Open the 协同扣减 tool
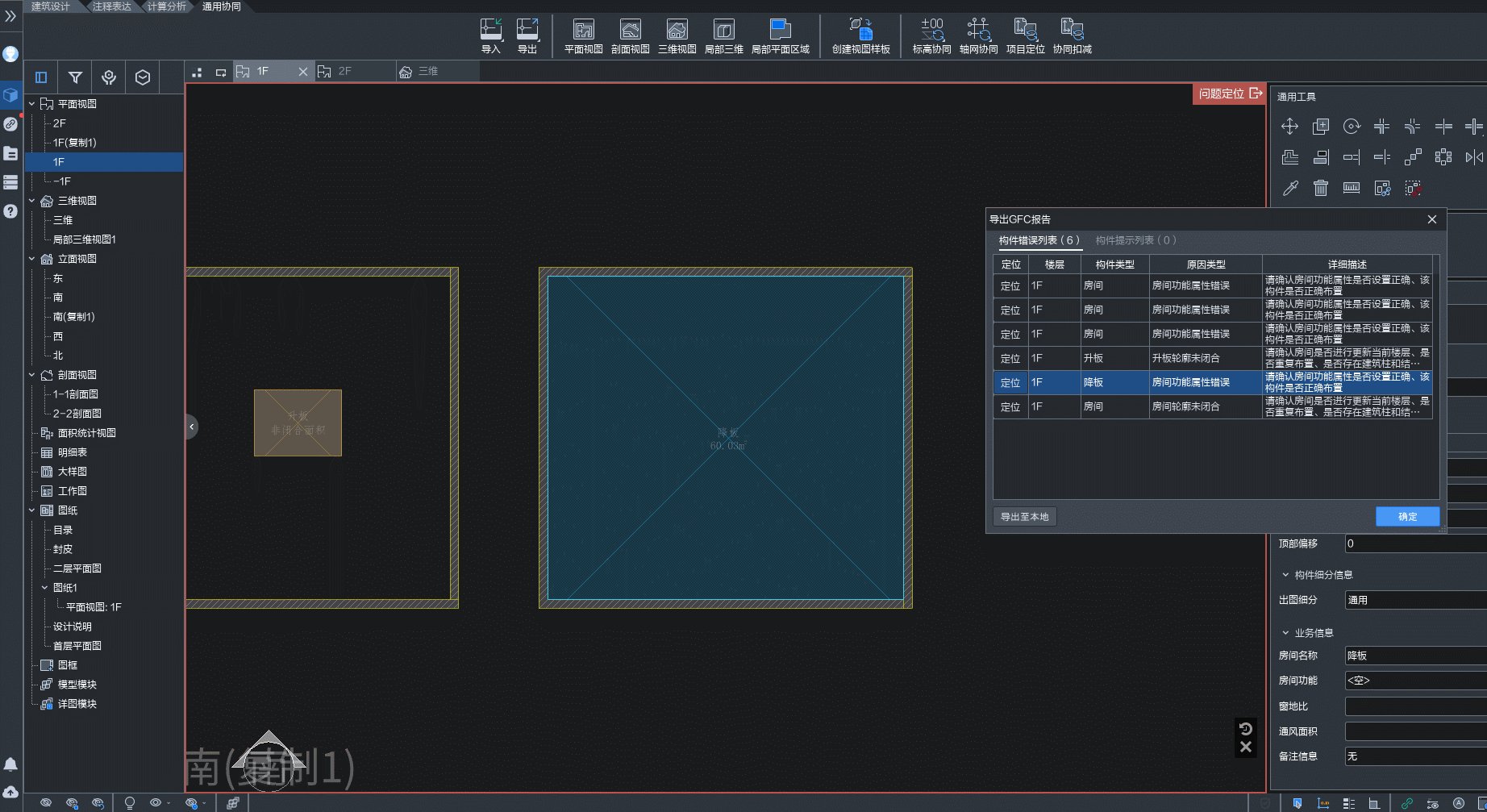Screen dimensions: 1487x812 pos(1072,35)
